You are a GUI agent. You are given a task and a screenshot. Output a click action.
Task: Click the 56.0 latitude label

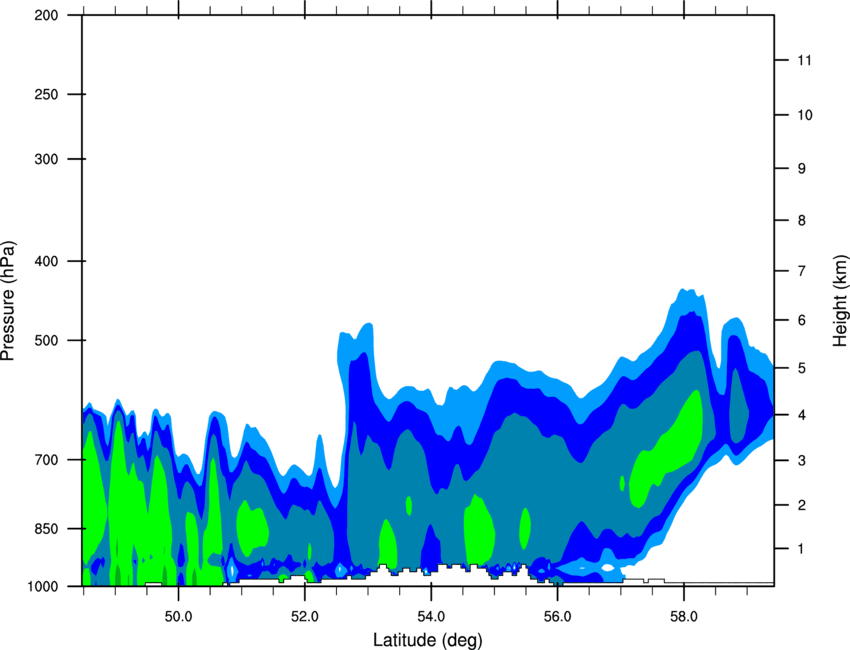(557, 617)
